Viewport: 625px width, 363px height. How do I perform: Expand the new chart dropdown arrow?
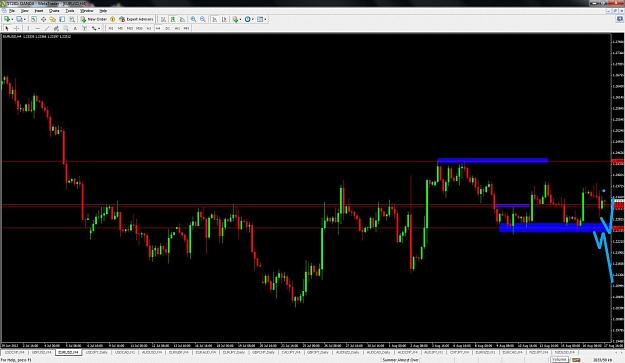12,19
